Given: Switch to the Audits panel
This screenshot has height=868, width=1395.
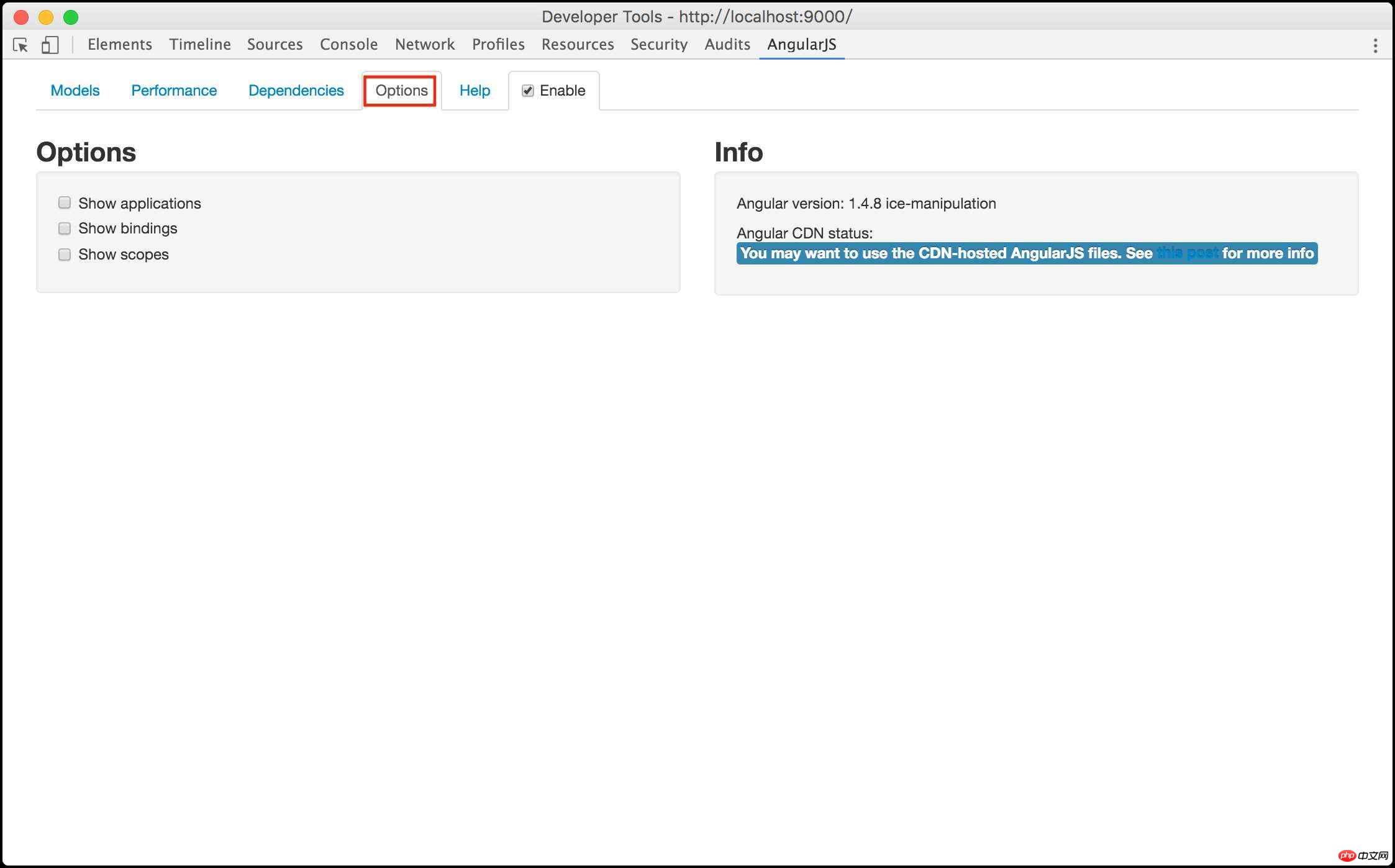Looking at the screenshot, I should pos(727,44).
